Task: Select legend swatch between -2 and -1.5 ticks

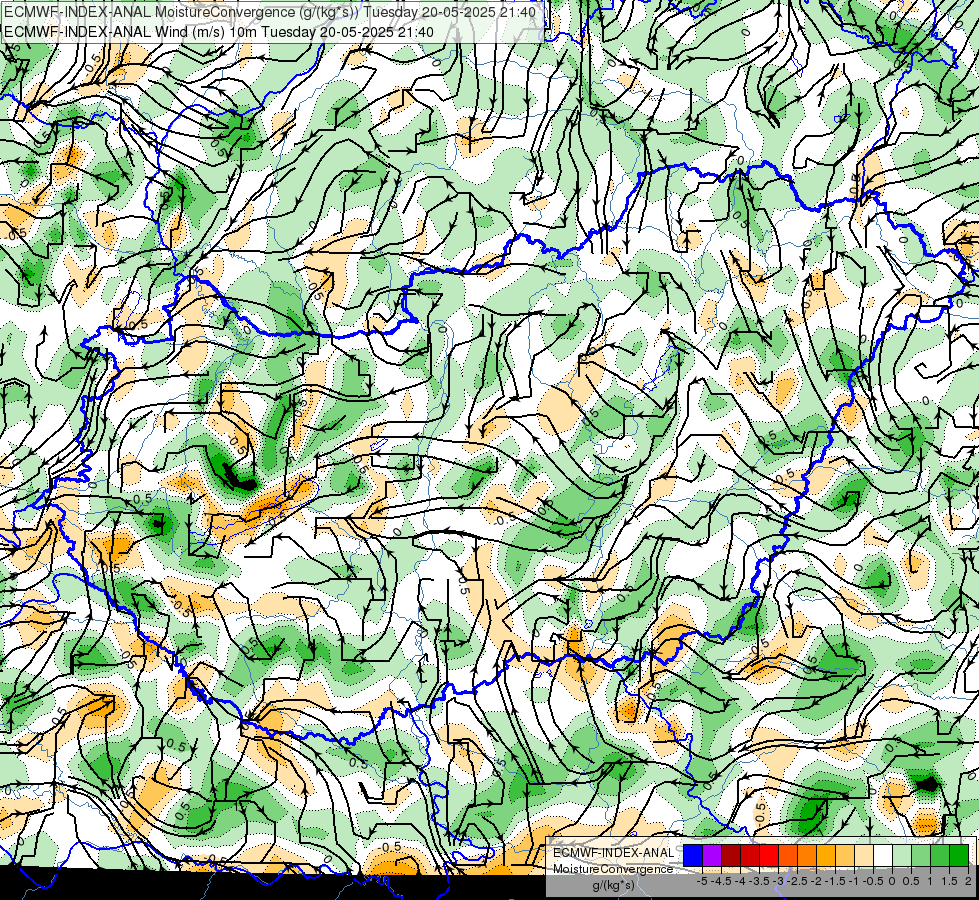Action: point(826,856)
